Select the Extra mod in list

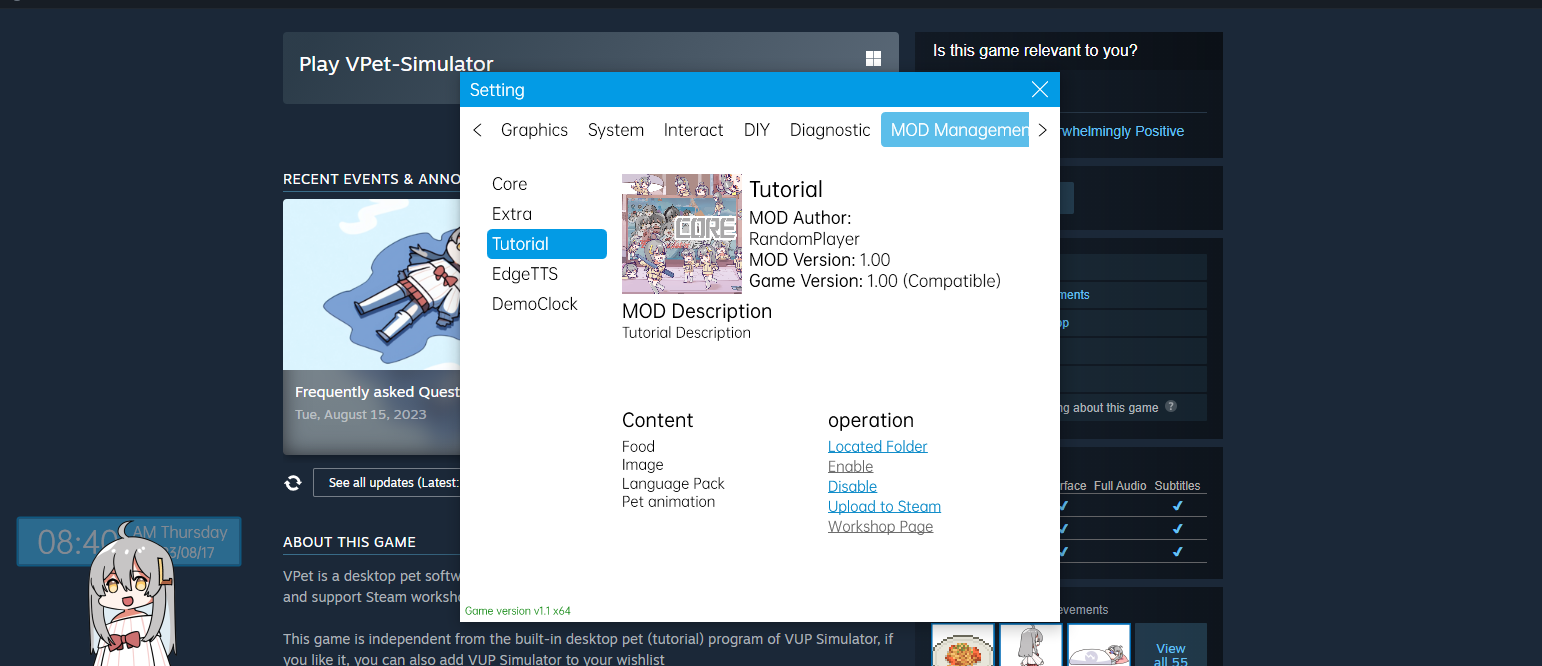(x=547, y=214)
